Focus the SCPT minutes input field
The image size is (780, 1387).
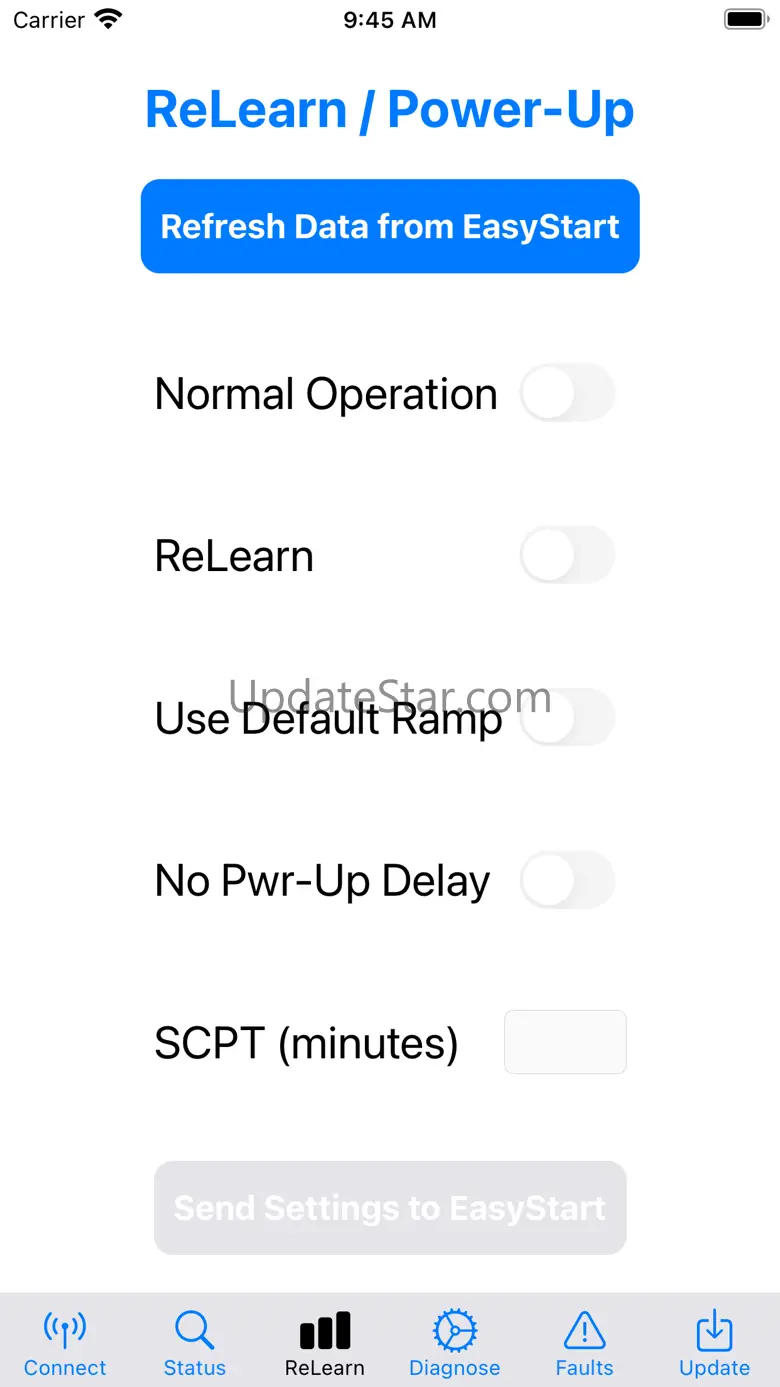pos(565,1042)
